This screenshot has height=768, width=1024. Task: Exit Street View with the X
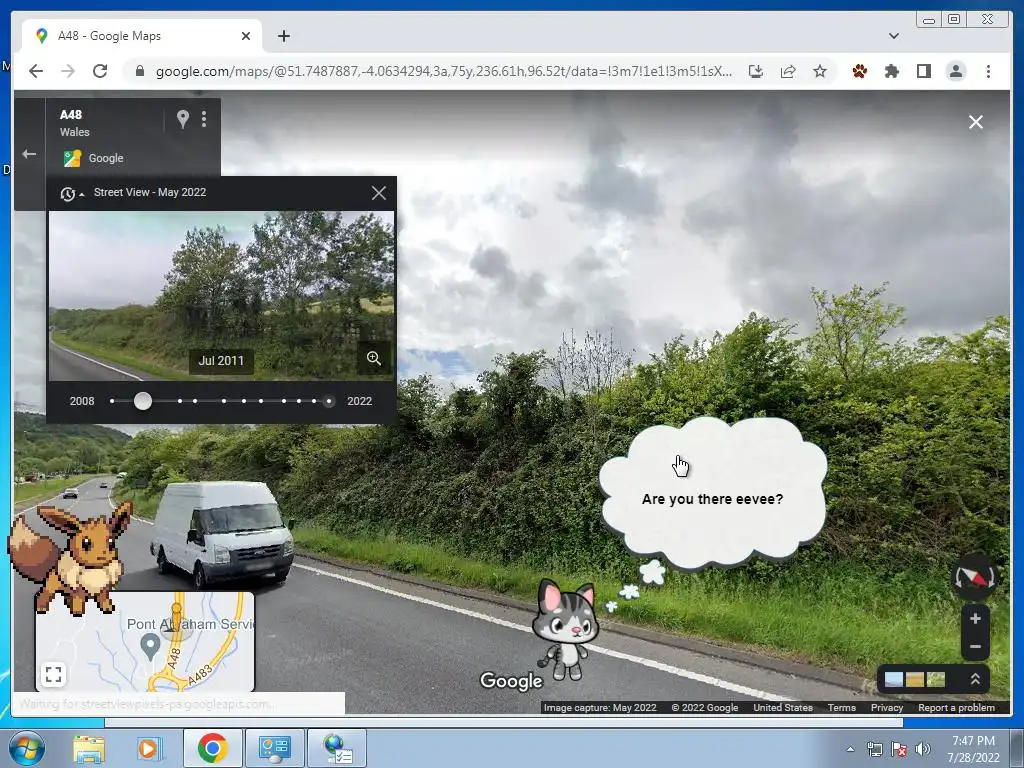point(976,122)
